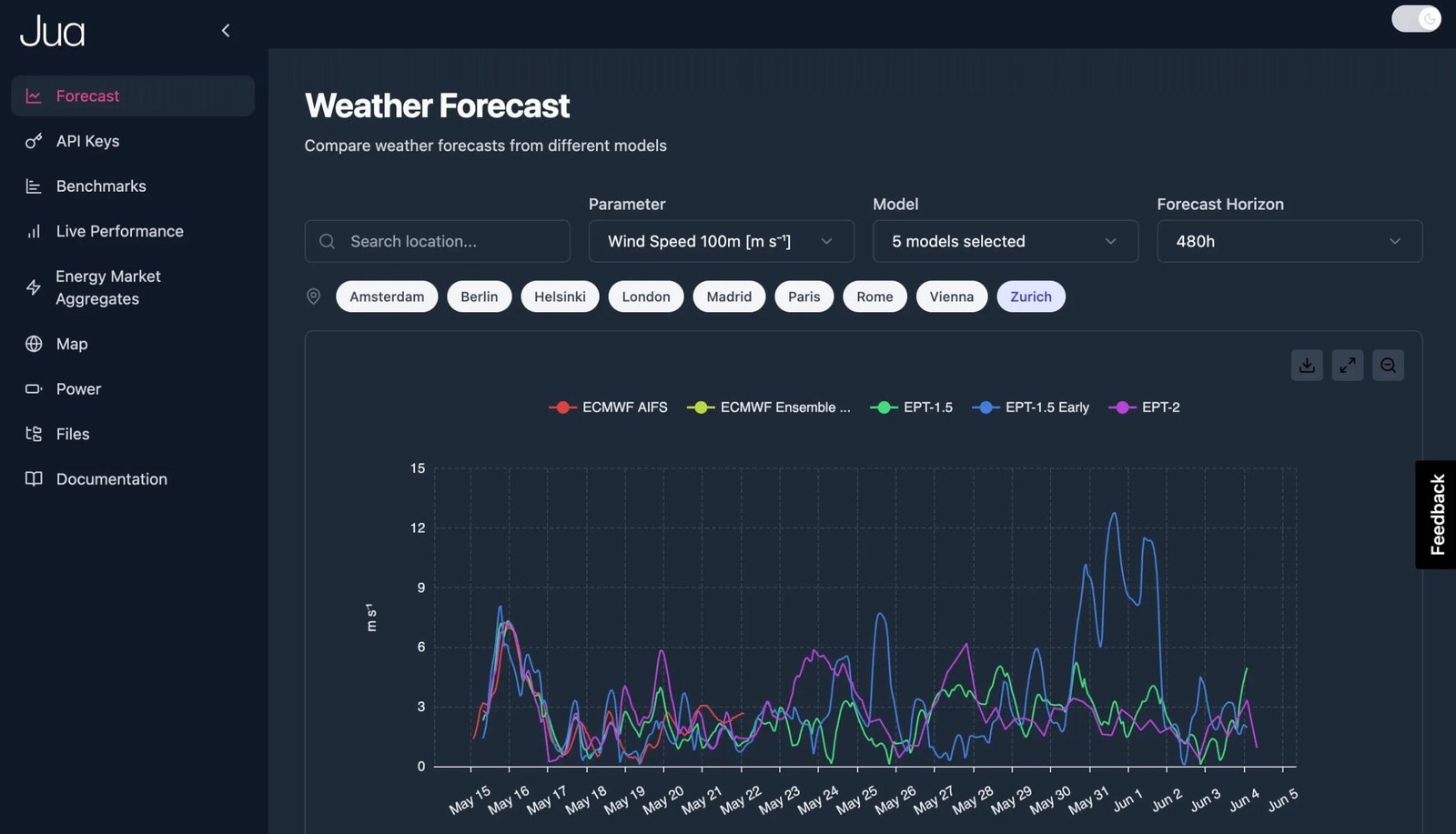Click the Power battery icon

[x=34, y=389]
